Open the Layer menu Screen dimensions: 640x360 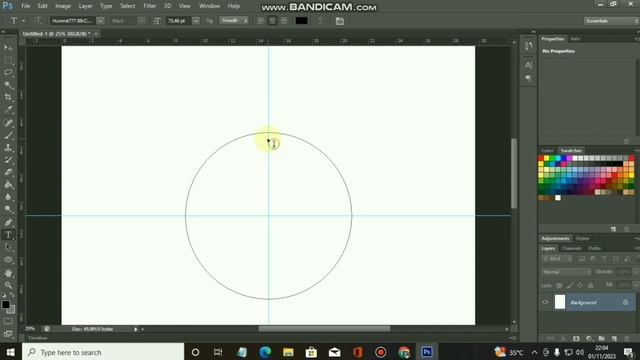(x=85, y=6)
